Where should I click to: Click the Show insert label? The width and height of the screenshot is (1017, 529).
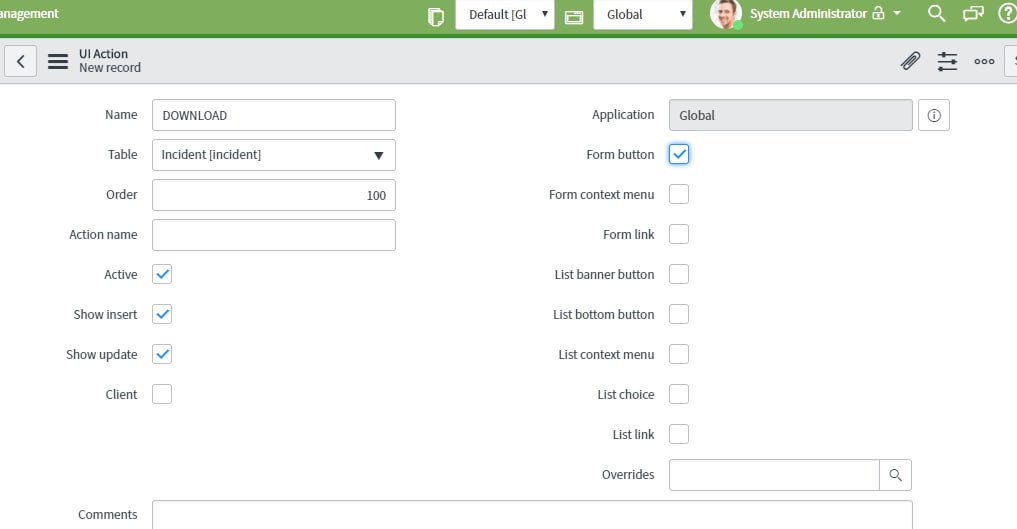pos(105,314)
